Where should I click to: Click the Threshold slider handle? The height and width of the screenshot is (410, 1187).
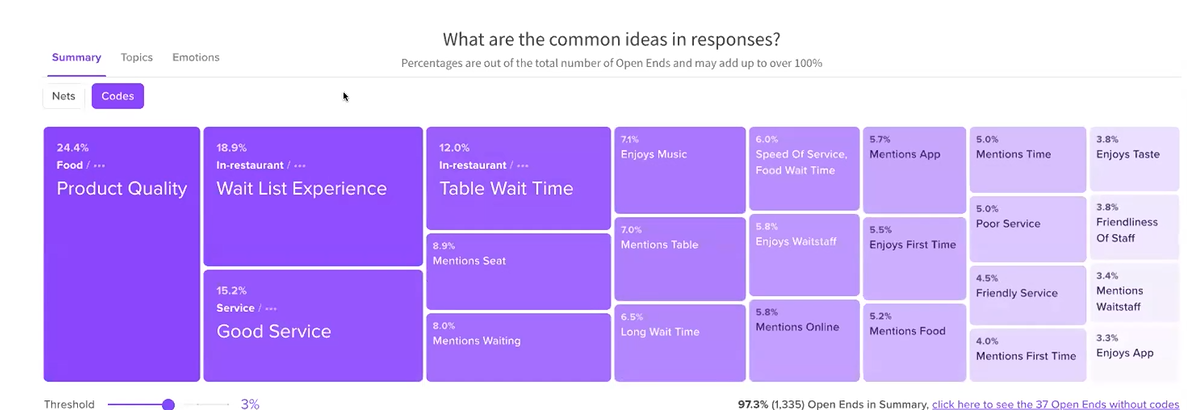tap(168, 405)
